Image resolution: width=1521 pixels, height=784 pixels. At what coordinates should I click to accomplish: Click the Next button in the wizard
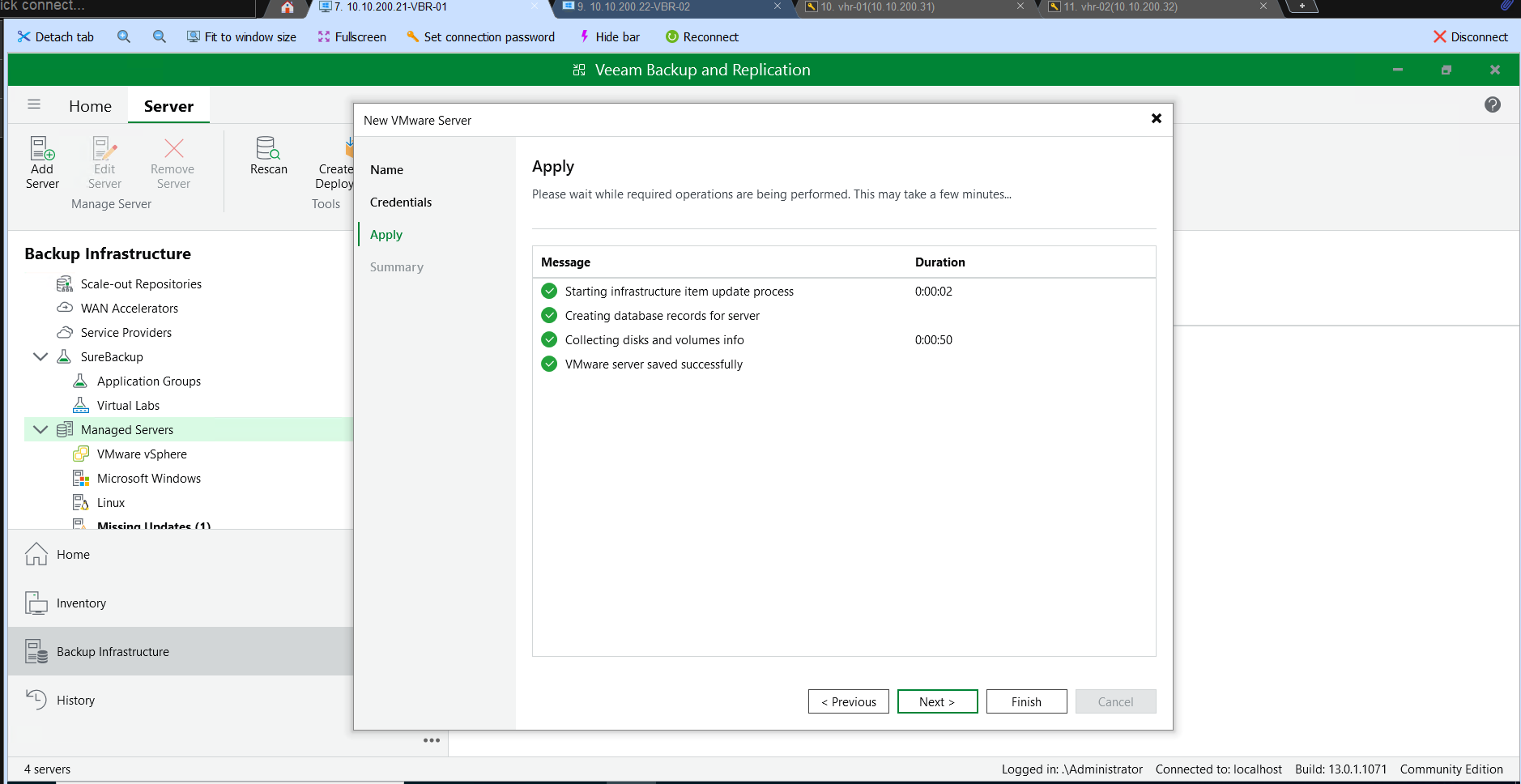point(938,701)
